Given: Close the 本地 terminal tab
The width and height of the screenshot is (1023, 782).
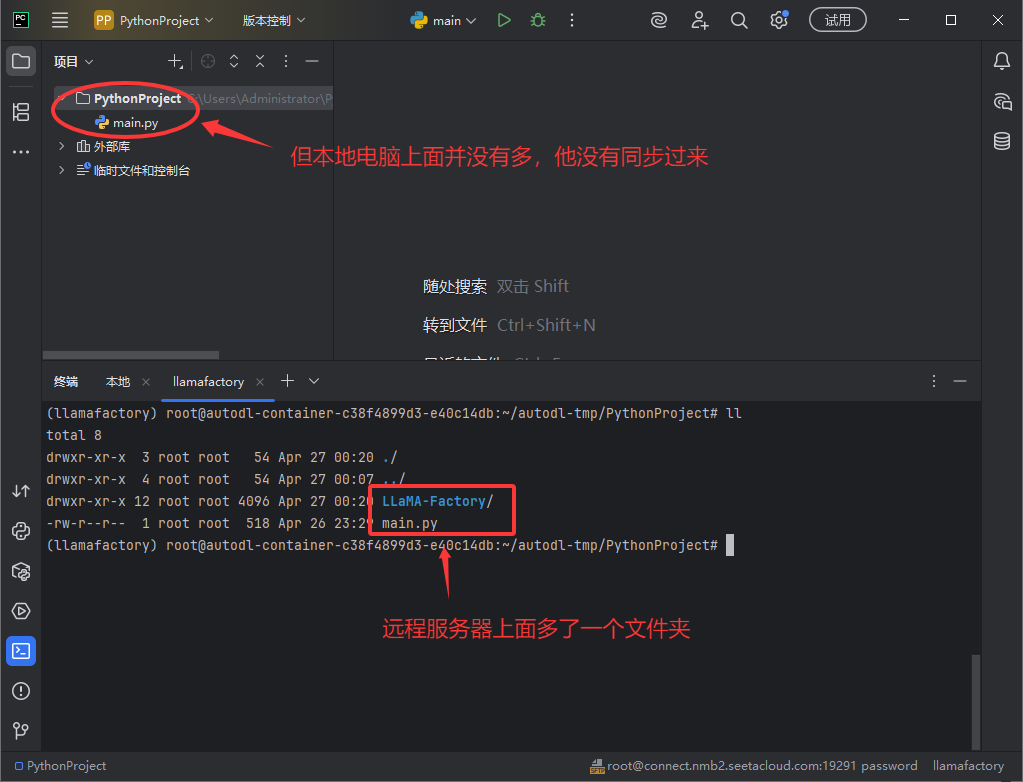Looking at the screenshot, I should pos(146,382).
